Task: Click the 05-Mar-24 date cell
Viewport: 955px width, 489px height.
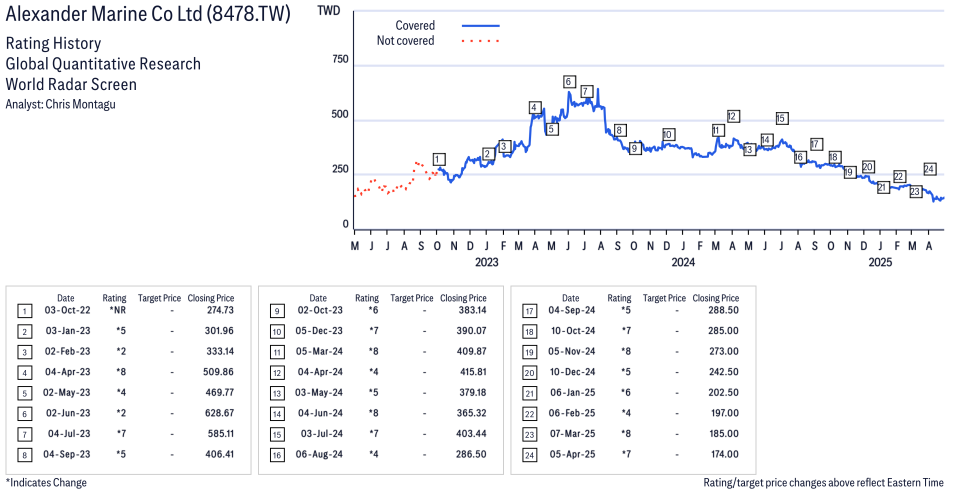Action: pyautogui.click(x=319, y=351)
